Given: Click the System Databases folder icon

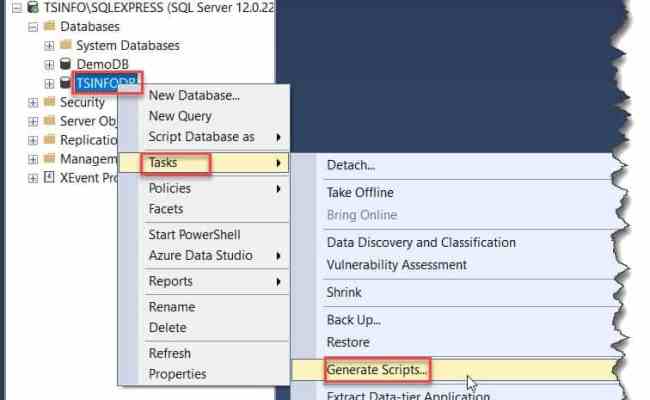Looking at the screenshot, I should tap(65, 44).
